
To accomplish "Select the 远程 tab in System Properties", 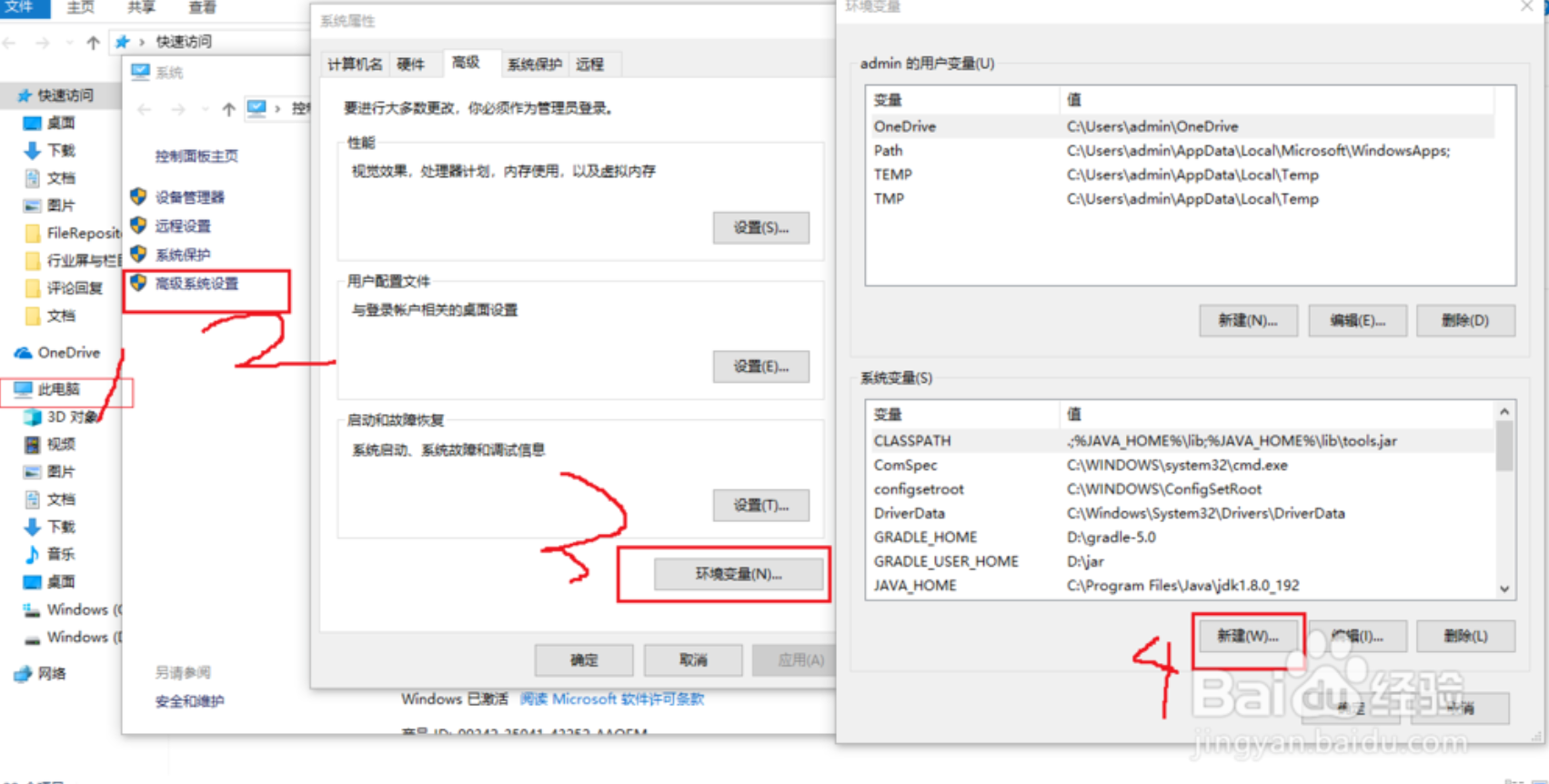I will click(589, 65).
